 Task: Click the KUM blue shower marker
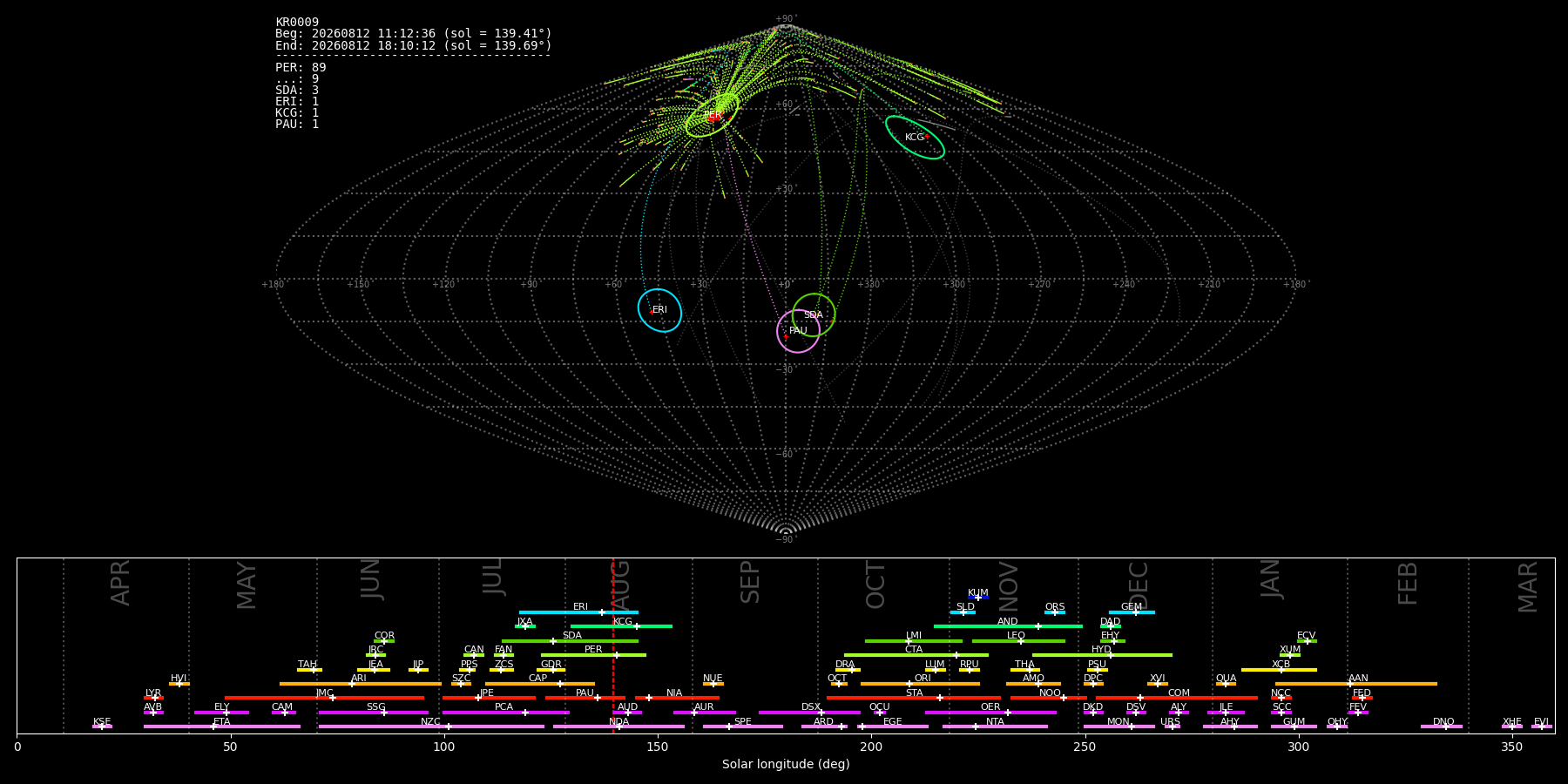pyautogui.click(x=978, y=598)
